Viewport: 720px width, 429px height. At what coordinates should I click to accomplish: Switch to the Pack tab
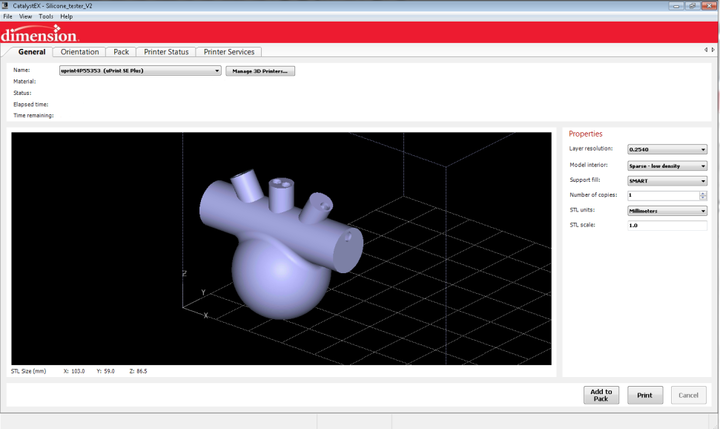point(121,52)
